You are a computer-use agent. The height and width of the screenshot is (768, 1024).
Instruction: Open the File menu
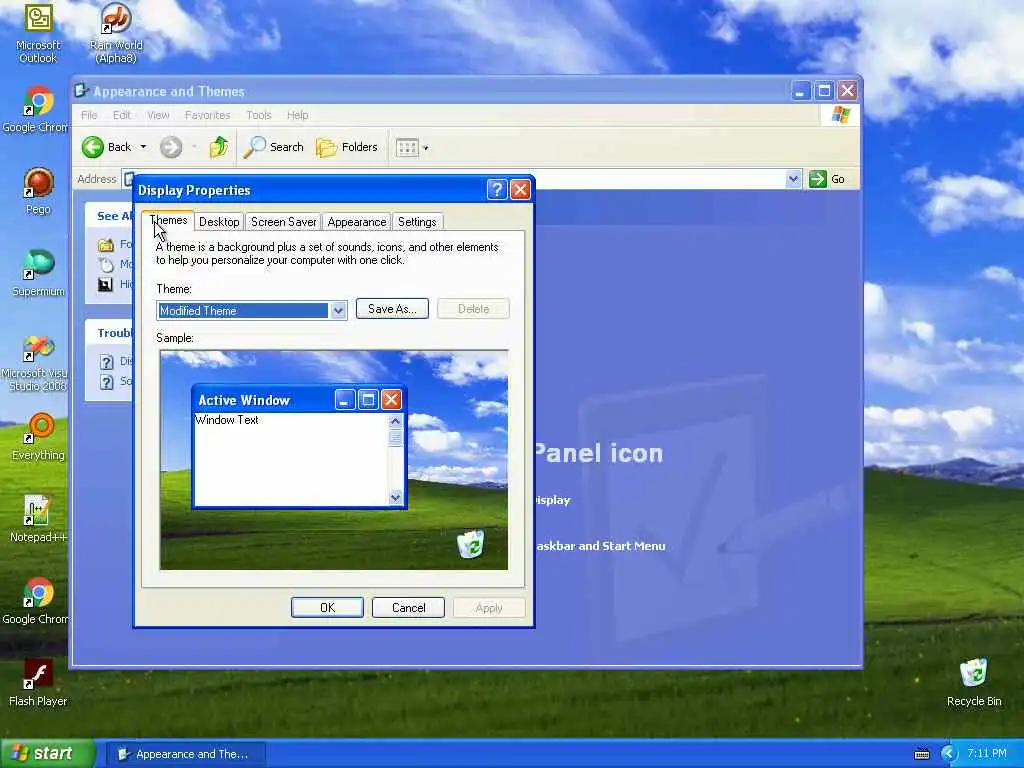tap(89, 116)
